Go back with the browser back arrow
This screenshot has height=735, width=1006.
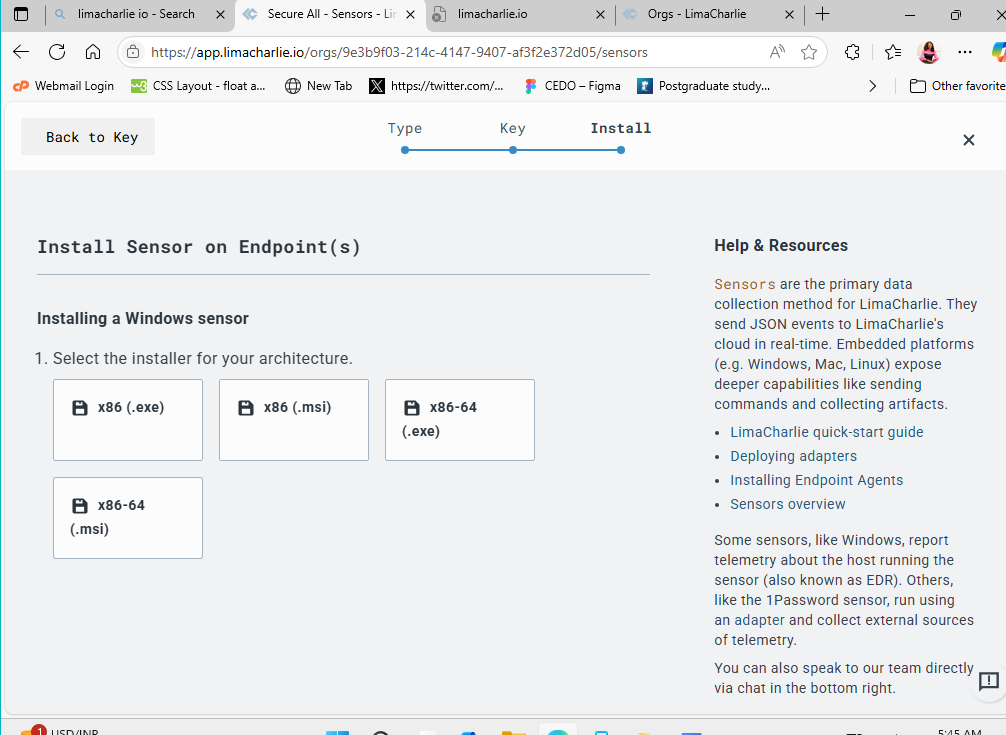(x=21, y=52)
